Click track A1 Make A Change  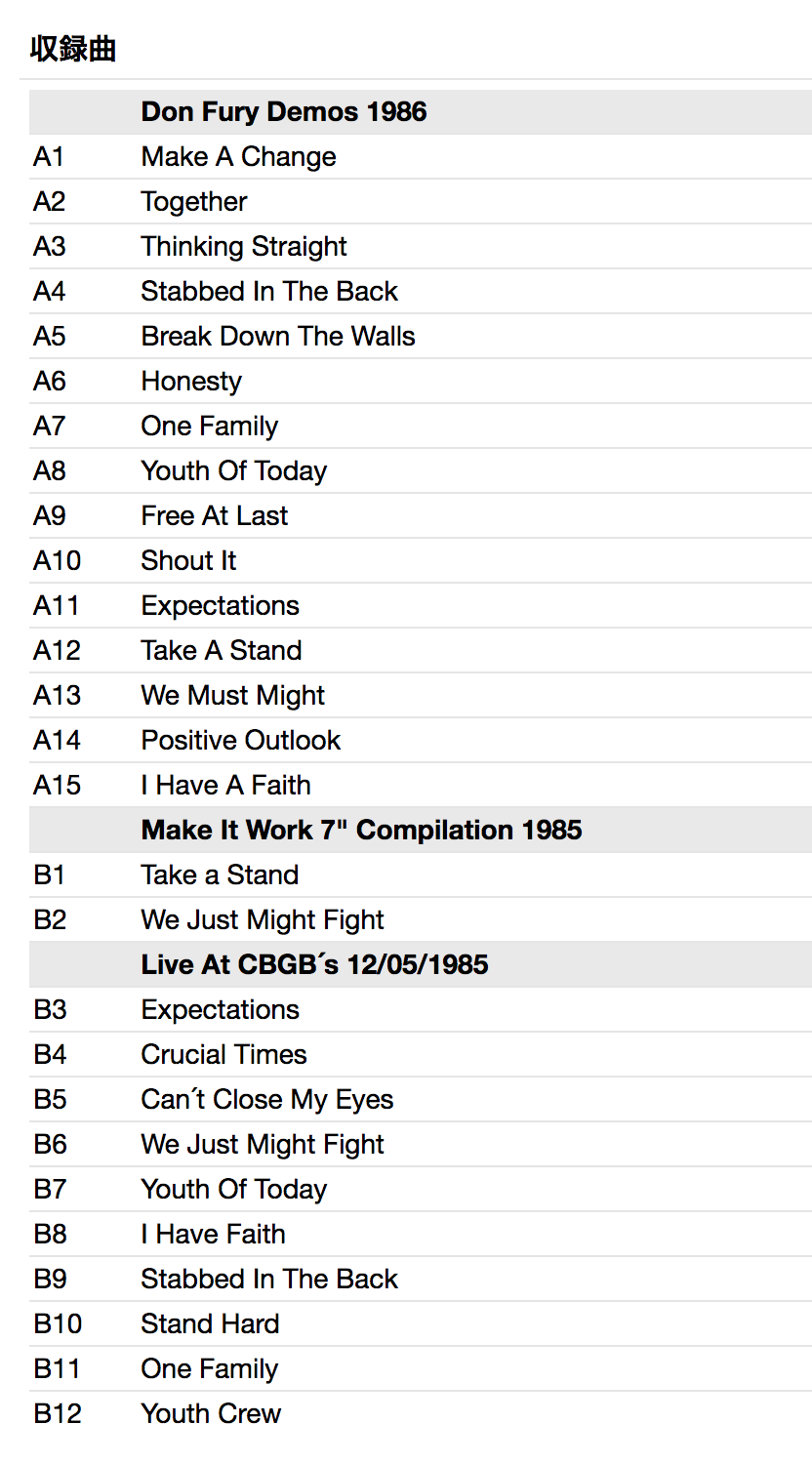(x=238, y=156)
